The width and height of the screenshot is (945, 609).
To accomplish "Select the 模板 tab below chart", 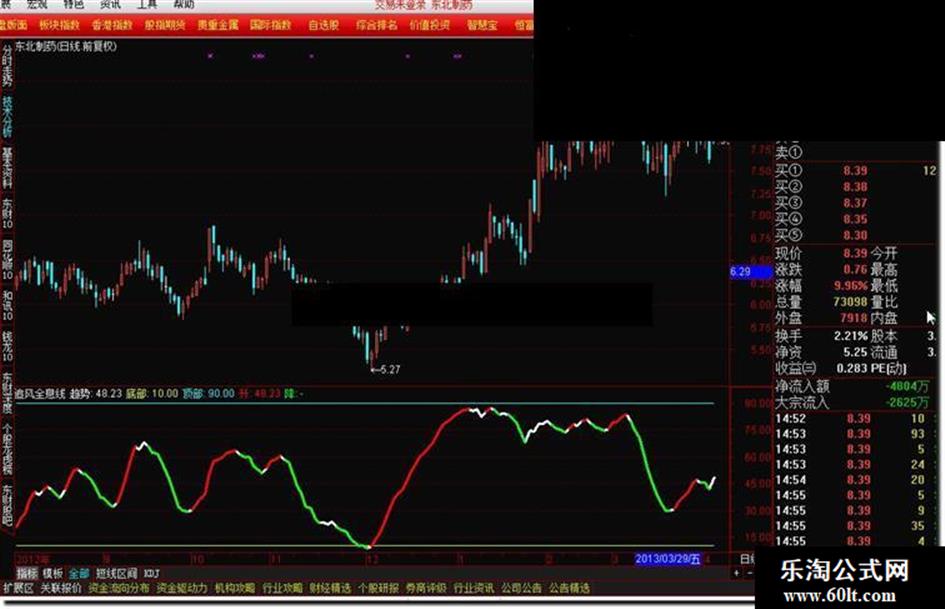I will [52, 573].
